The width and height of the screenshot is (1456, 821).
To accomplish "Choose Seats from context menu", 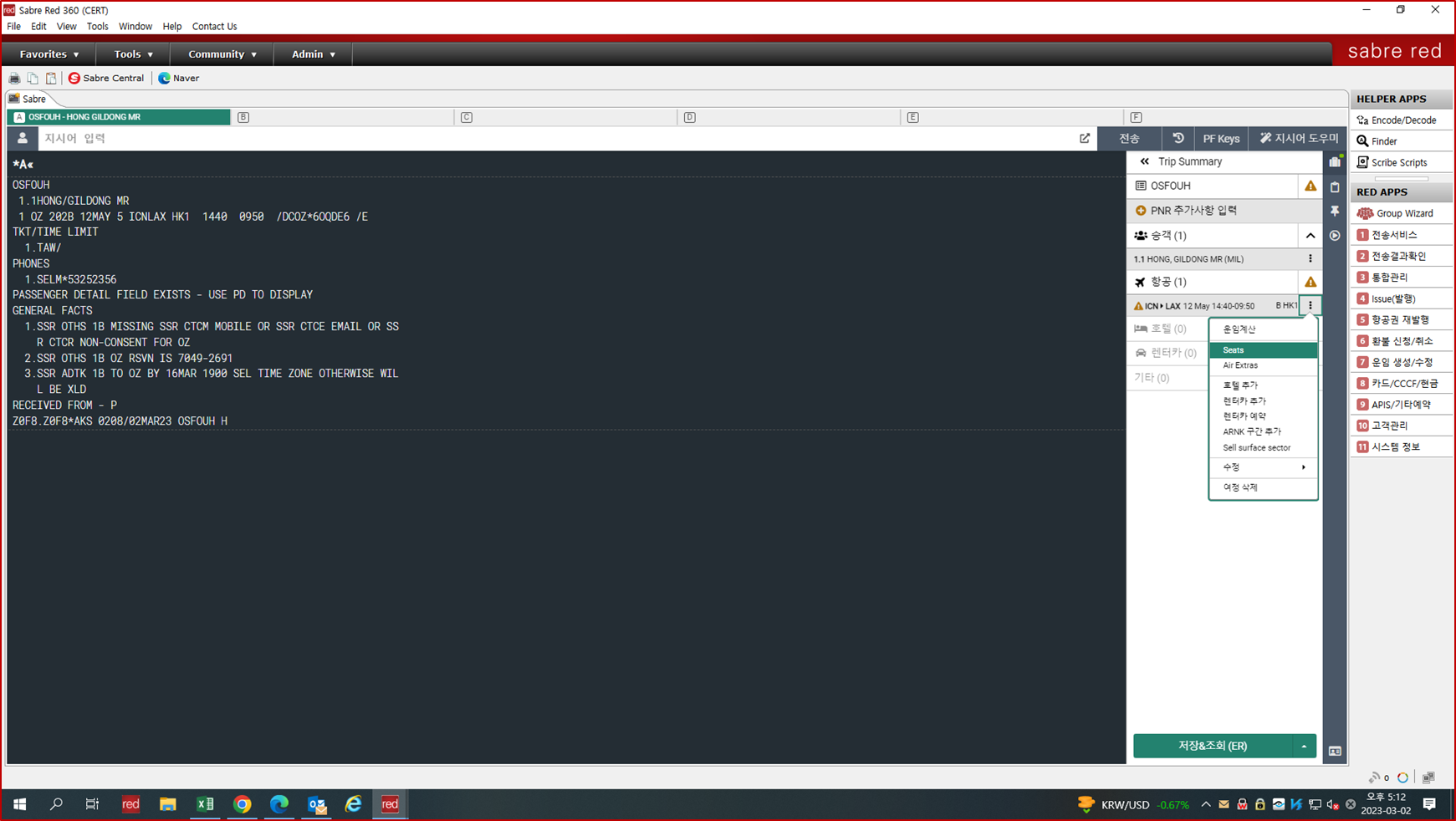I will coord(1263,350).
